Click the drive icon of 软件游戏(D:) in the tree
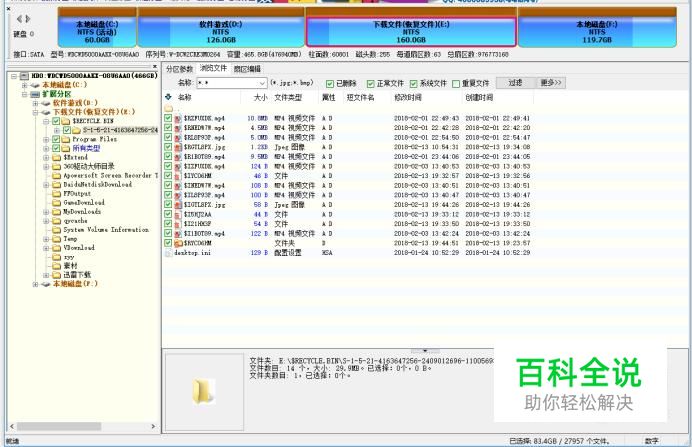The width and height of the screenshot is (692, 447). tap(46, 103)
